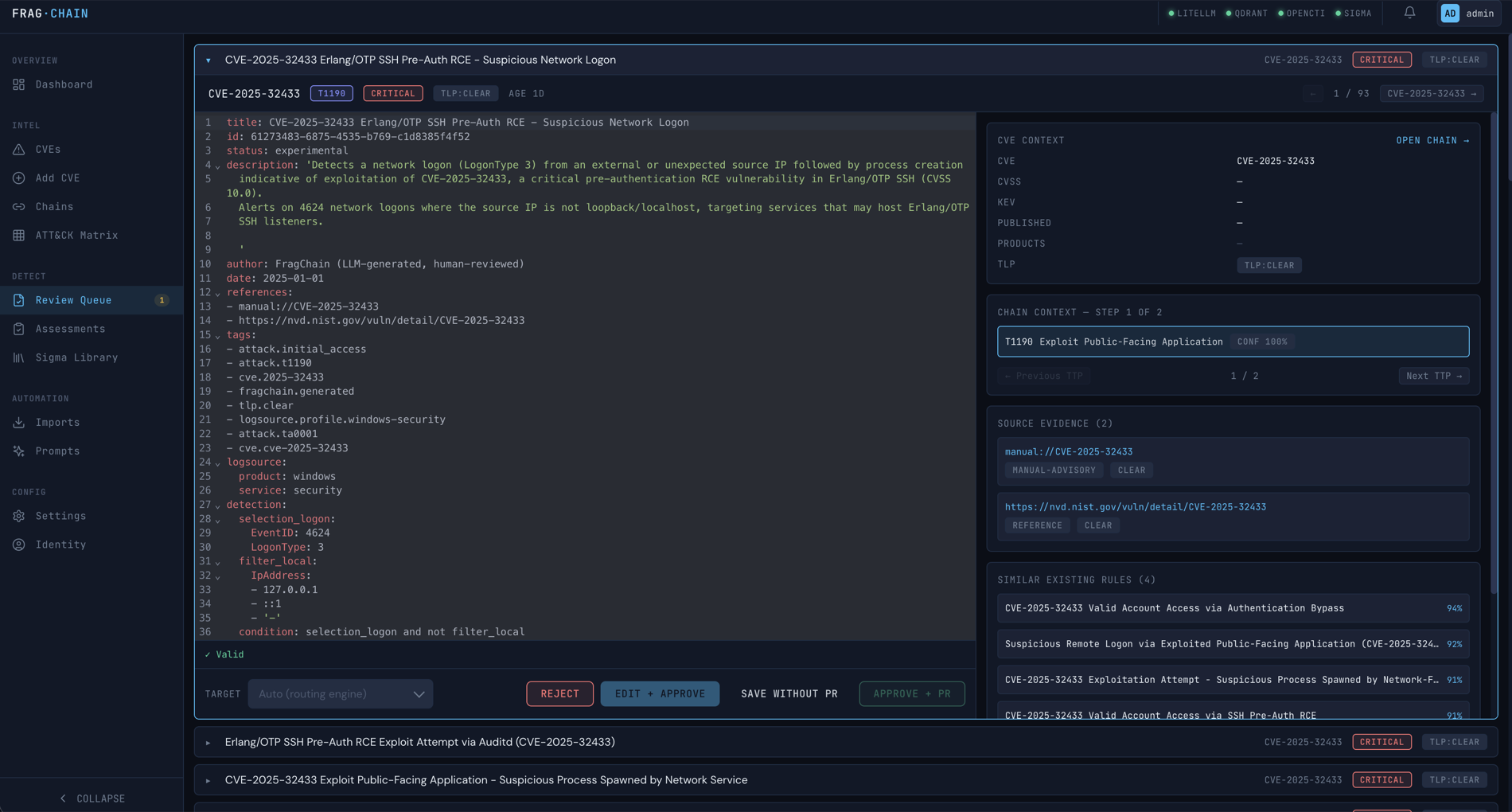Click the Add CVE plus icon

19,178
